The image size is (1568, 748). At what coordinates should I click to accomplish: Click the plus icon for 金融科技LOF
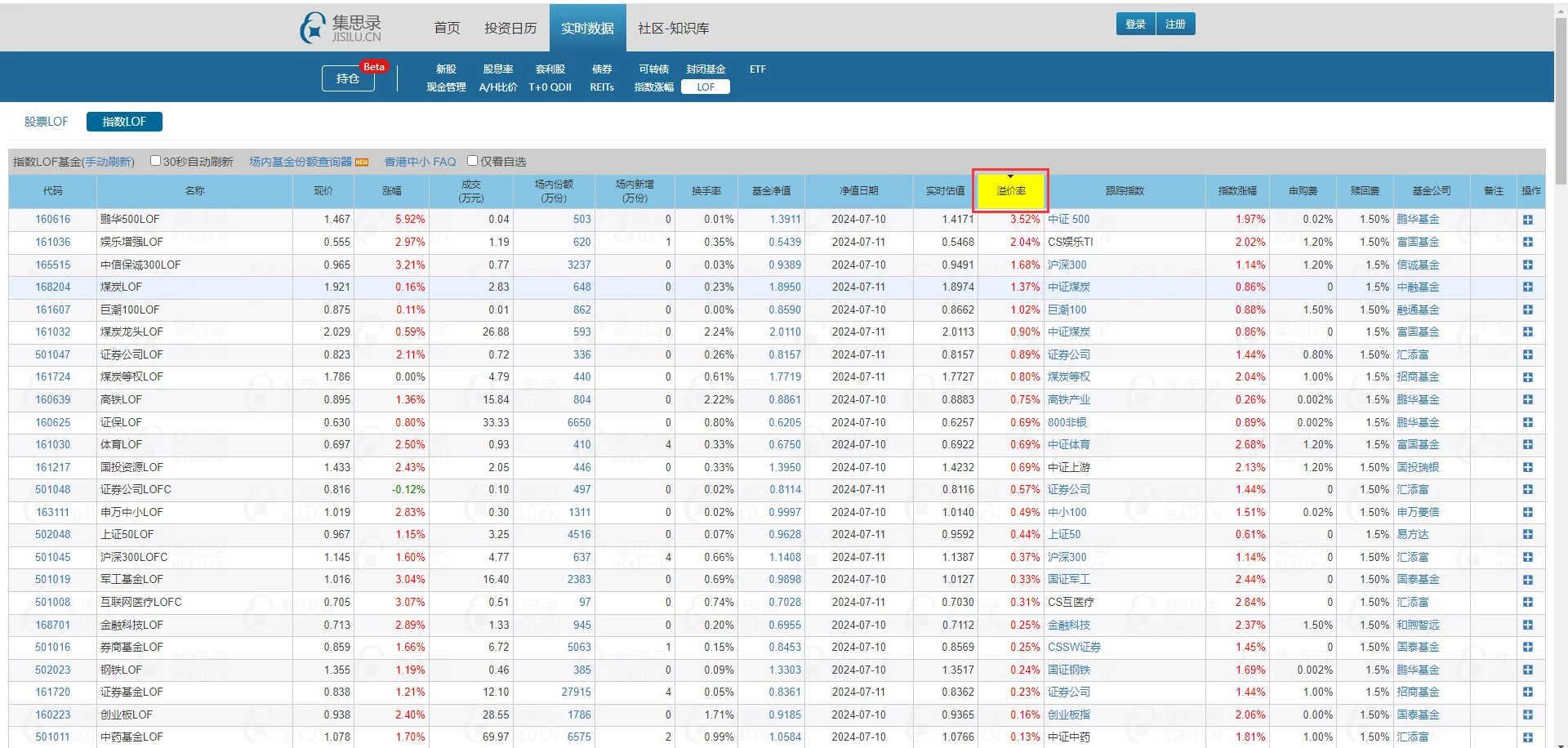pos(1527,625)
